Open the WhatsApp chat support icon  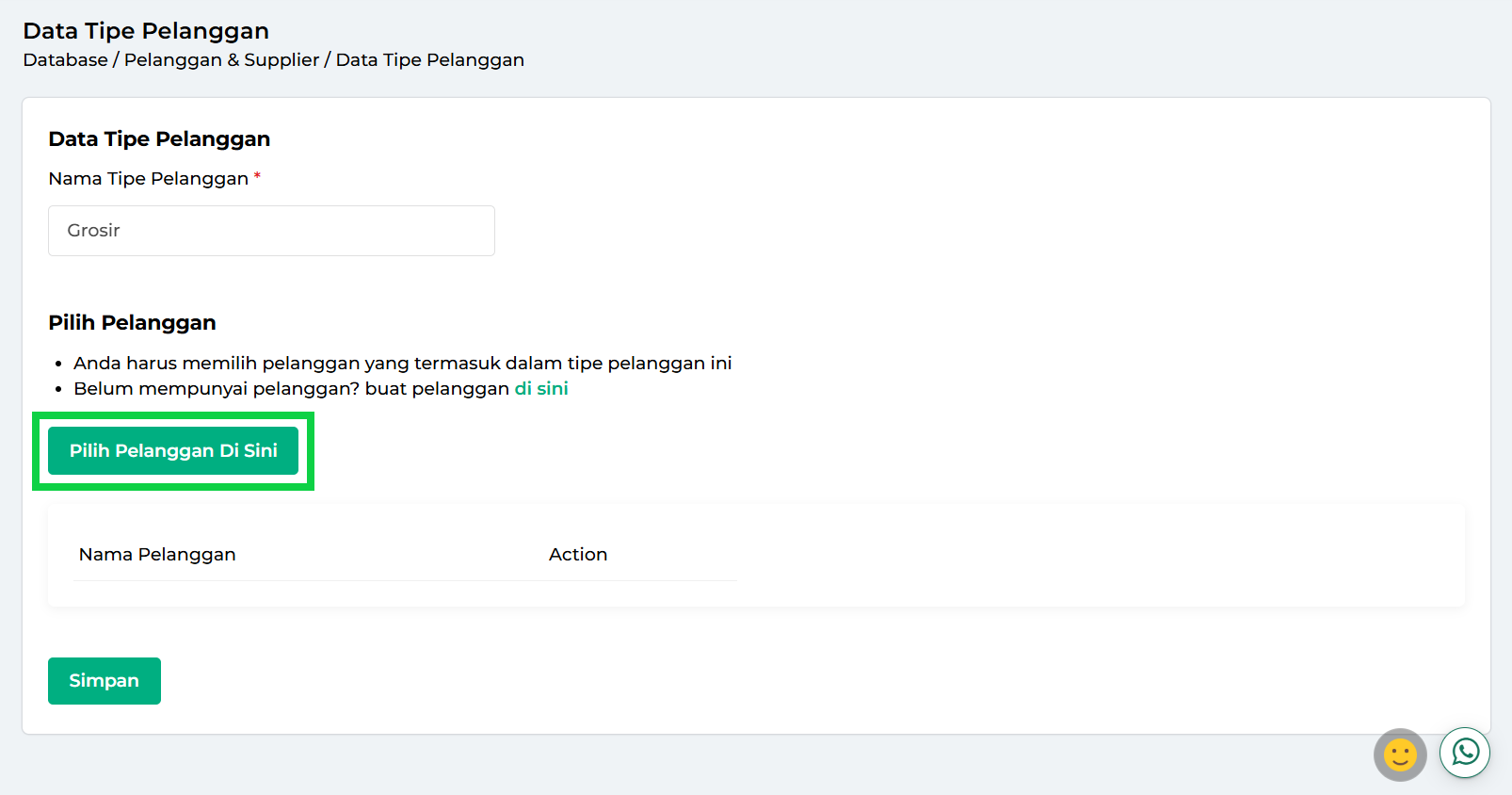click(x=1464, y=752)
